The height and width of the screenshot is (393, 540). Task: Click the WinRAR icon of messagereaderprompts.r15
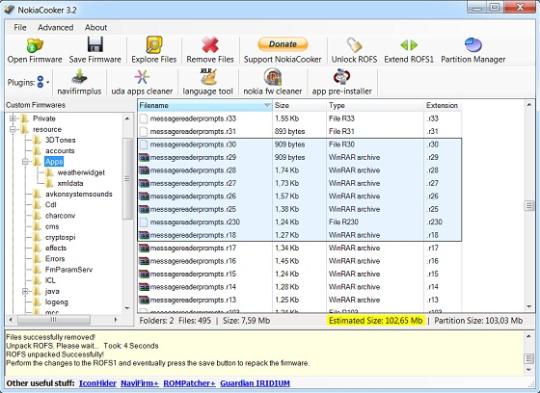144,274
